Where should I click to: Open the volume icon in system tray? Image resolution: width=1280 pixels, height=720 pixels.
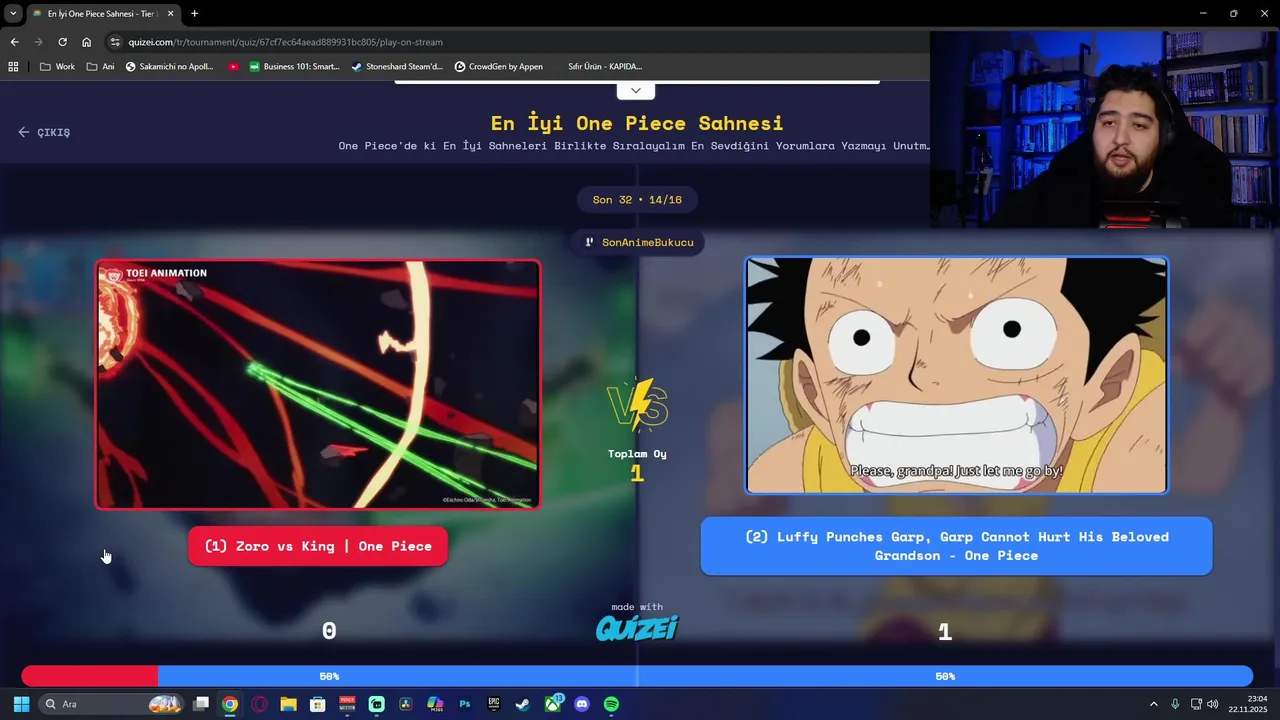pyautogui.click(x=1212, y=704)
